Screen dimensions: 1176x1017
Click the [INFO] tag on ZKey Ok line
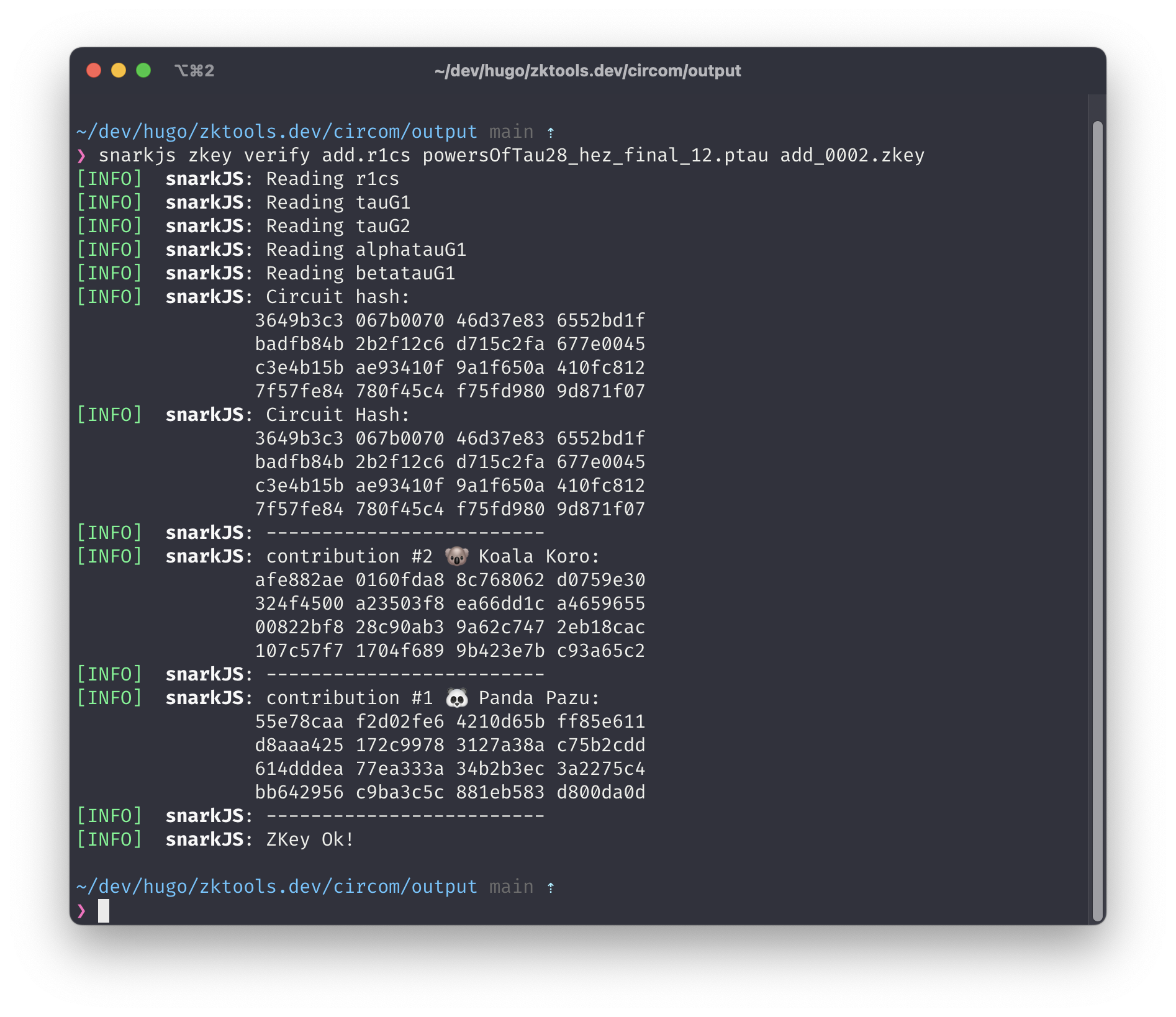pyautogui.click(x=109, y=839)
